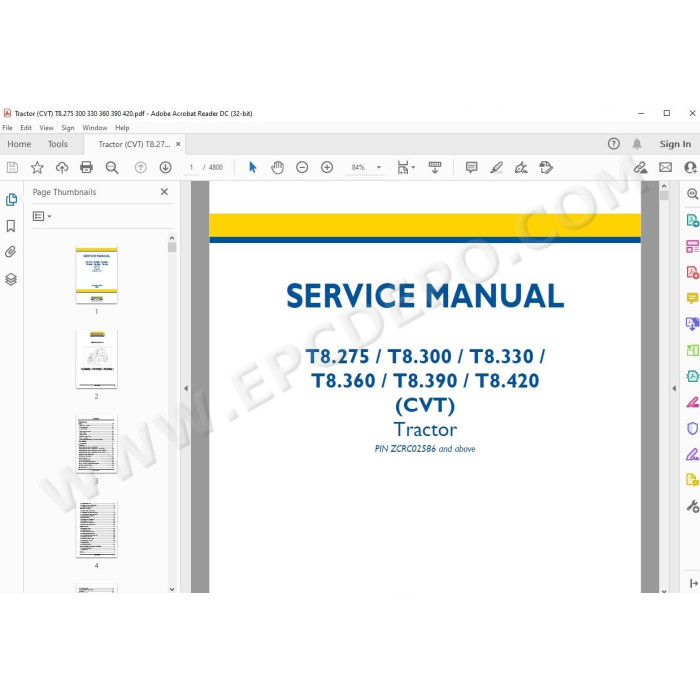Close the Tractor (CVT) document tab

pyautogui.click(x=178, y=144)
